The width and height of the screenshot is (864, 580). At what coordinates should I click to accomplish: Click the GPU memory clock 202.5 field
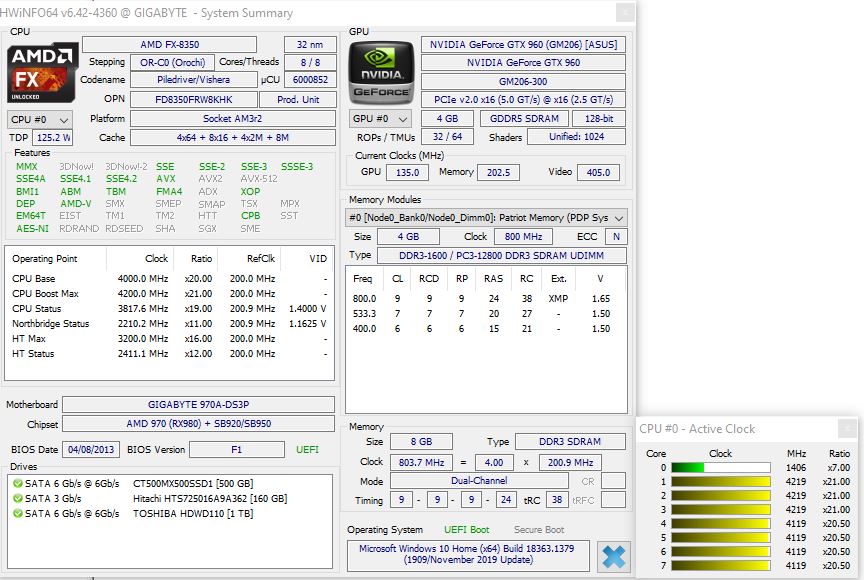click(498, 172)
